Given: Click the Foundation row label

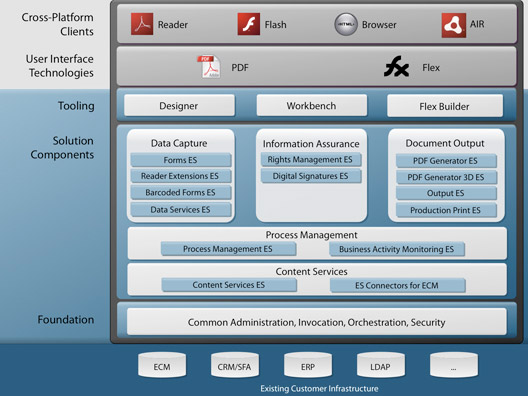Looking at the screenshot, I should tap(66, 319).
